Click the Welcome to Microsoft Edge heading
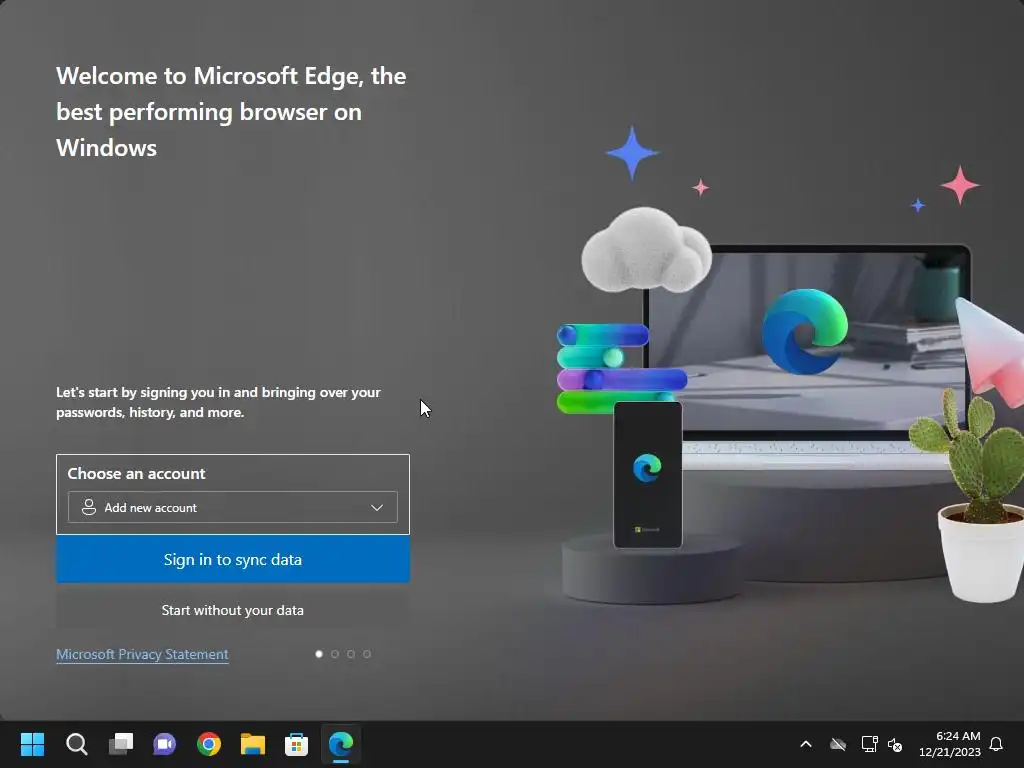Screen dimensions: 1024x768 [x=231, y=112]
